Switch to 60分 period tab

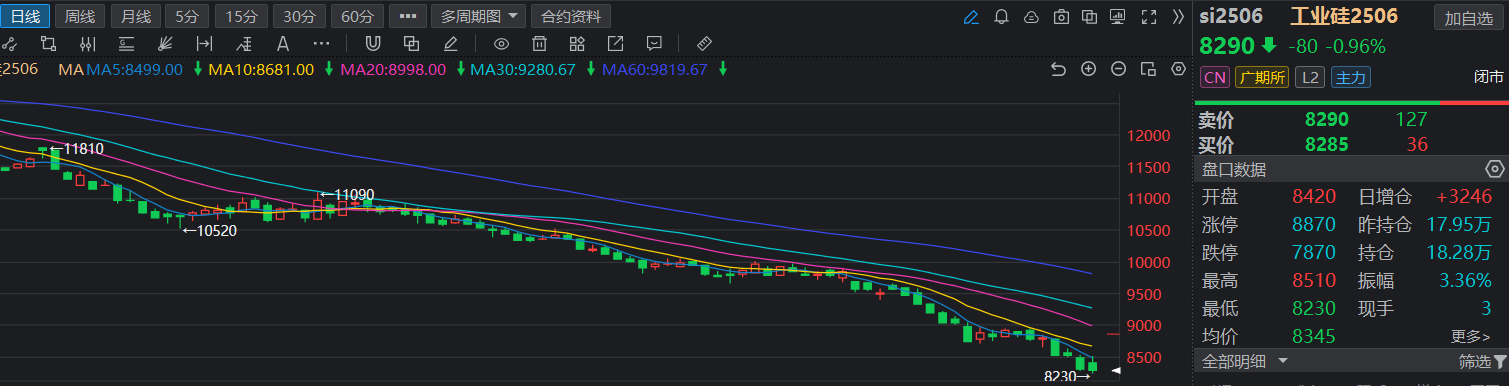coord(357,16)
